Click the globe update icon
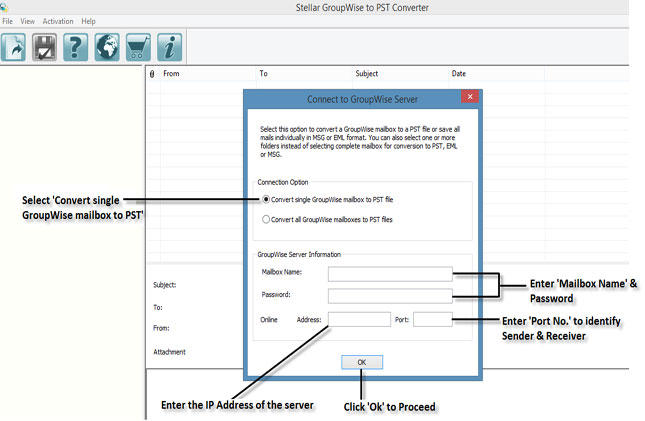Image resolution: width=645 pixels, height=421 pixels. [x=107, y=47]
